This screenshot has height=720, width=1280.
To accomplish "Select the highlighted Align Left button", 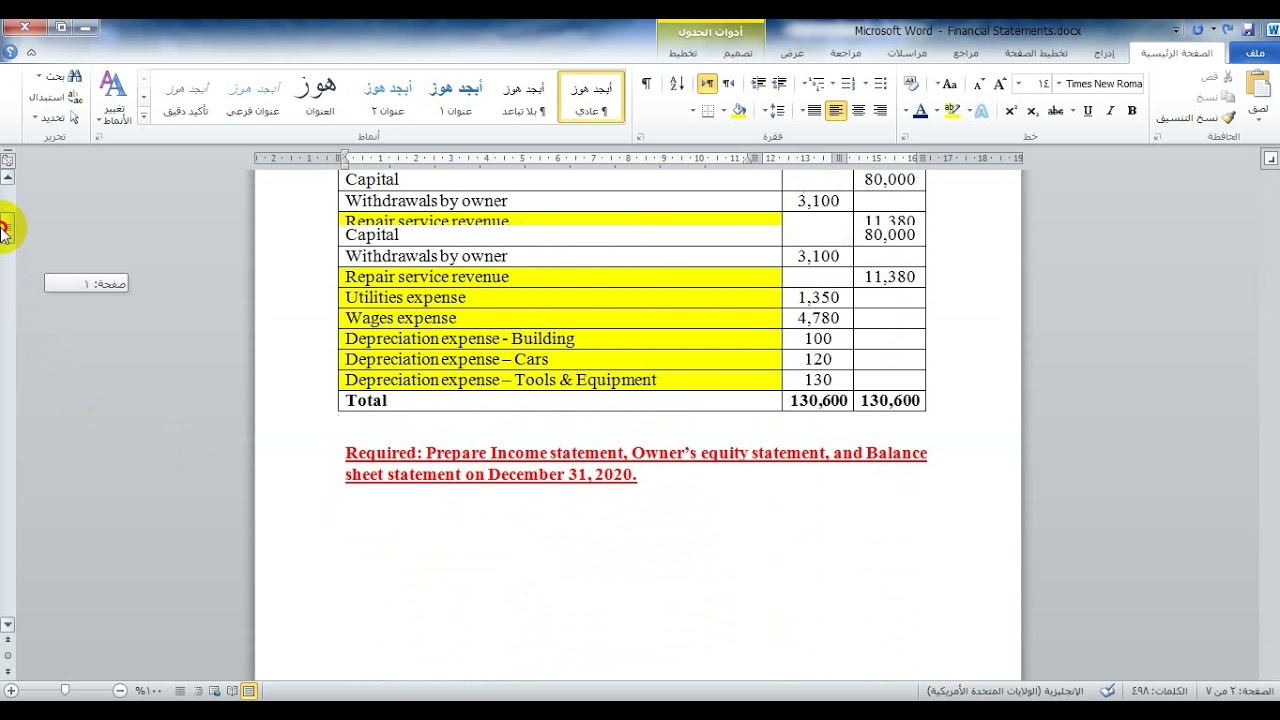I will (836, 111).
